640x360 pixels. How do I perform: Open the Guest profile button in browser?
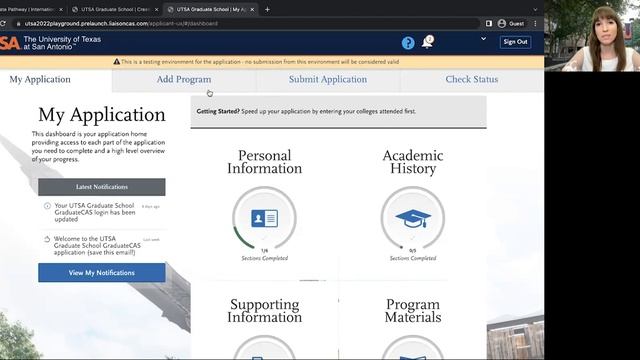pyautogui.click(x=511, y=24)
